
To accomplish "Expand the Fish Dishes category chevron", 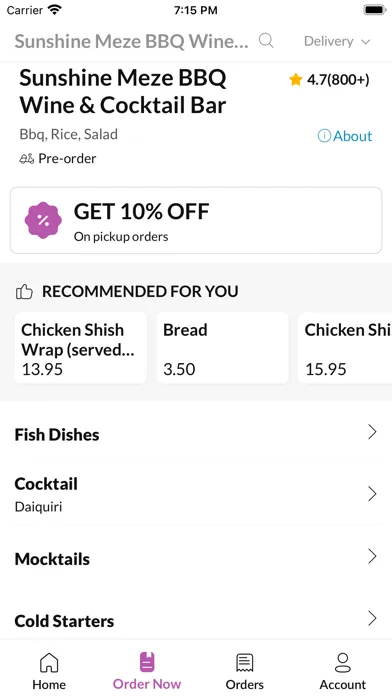I will point(372,432).
